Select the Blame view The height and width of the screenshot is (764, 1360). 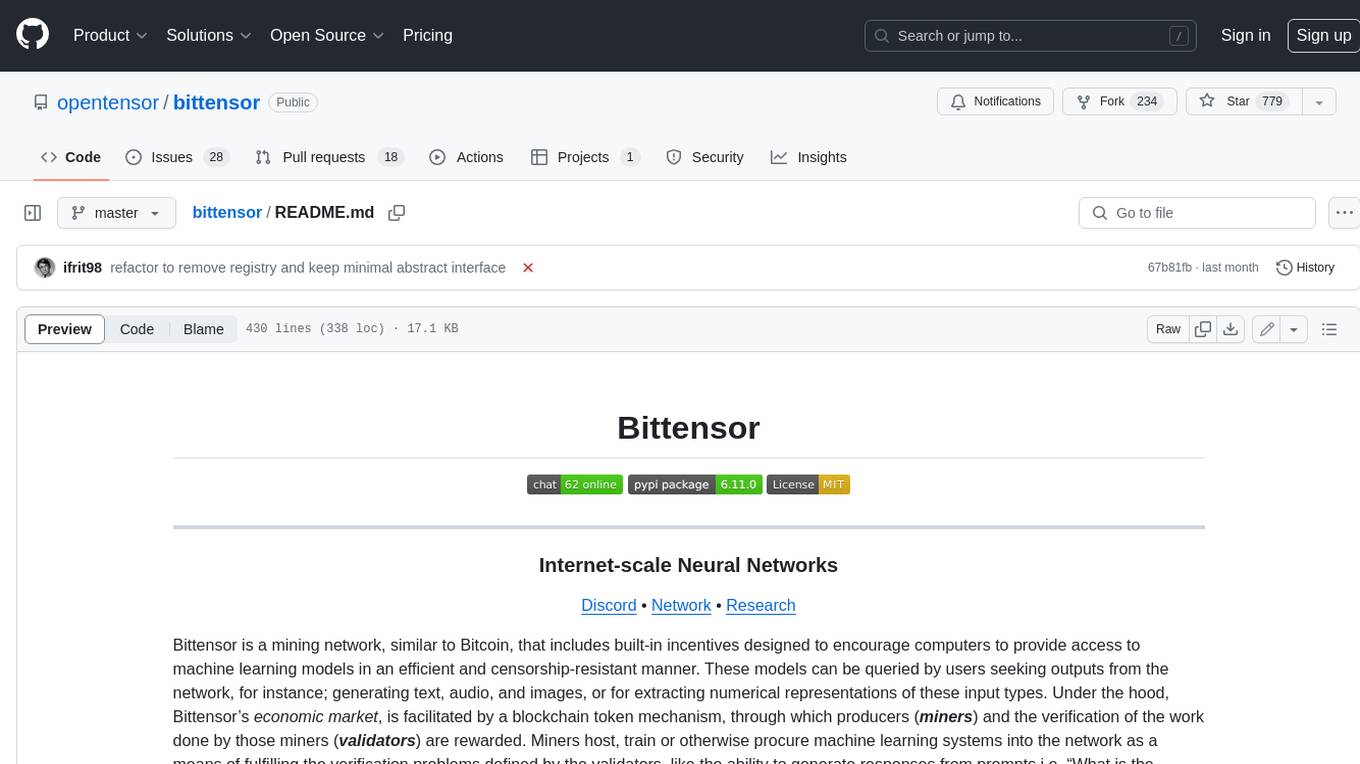(x=203, y=329)
